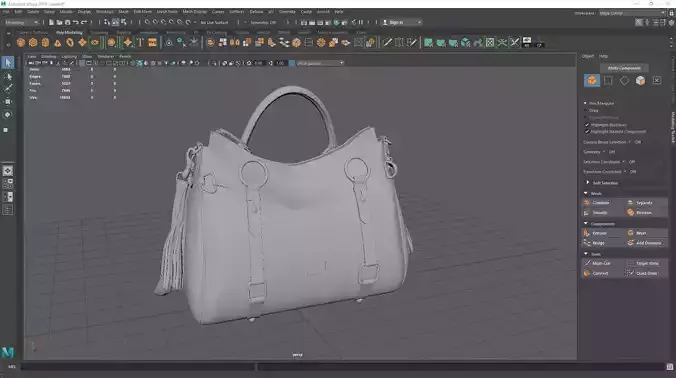
Task: Collapse the Mesh section
Action: click(x=586, y=193)
